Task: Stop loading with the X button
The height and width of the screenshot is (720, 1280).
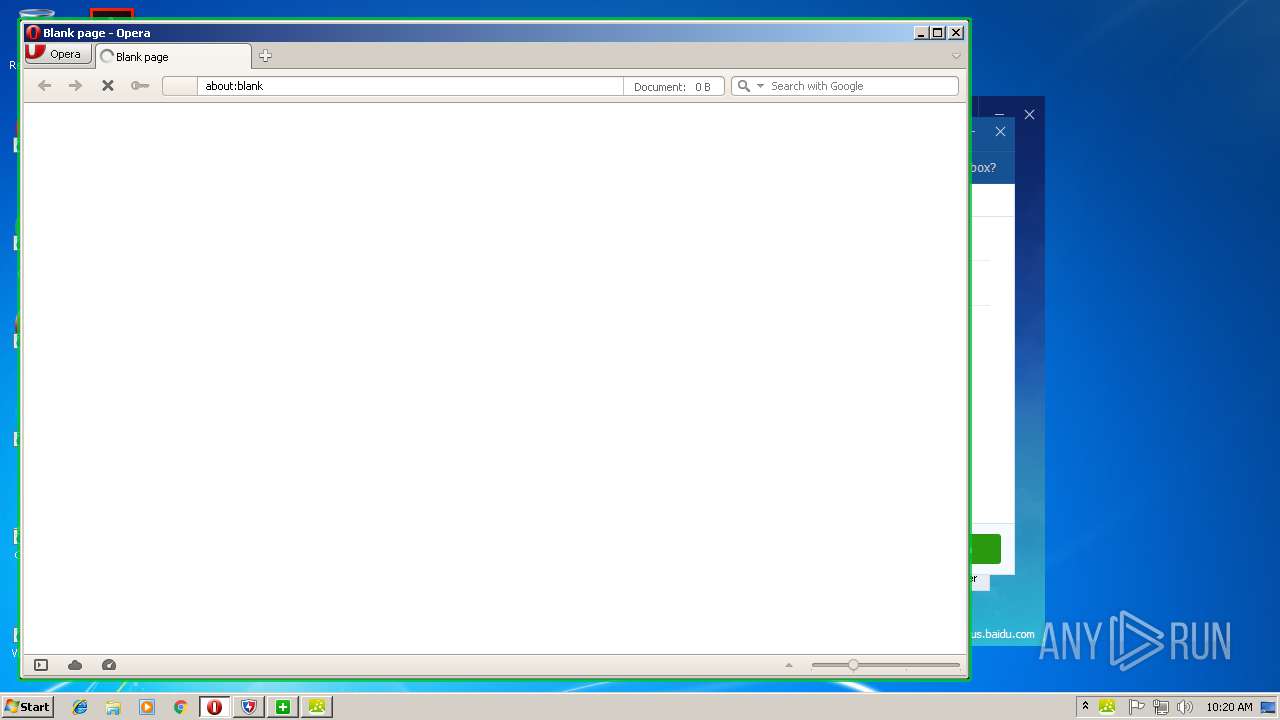Action: click(107, 86)
